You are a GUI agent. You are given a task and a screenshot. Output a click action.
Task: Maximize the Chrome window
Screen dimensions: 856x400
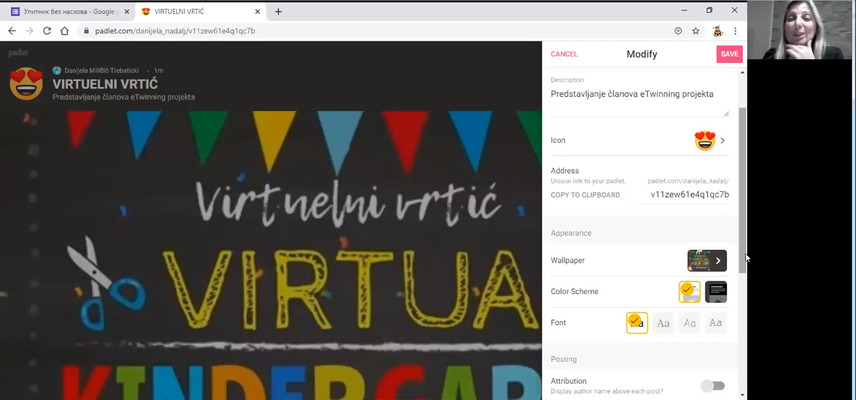coord(709,10)
